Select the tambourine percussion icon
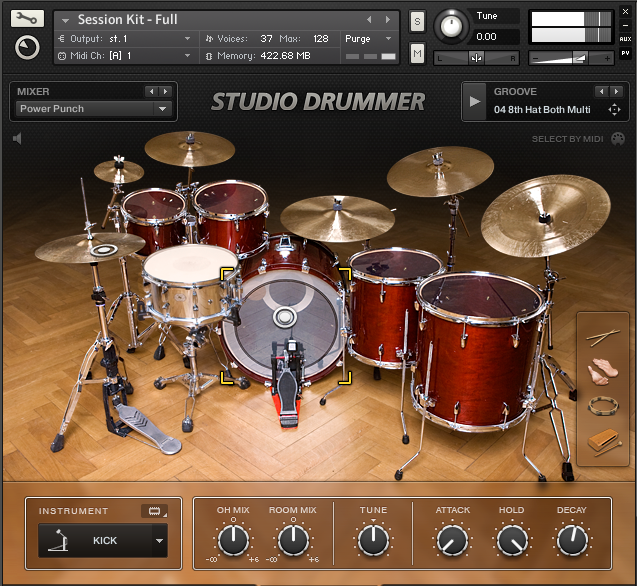The width and height of the screenshot is (637, 586). [x=603, y=406]
